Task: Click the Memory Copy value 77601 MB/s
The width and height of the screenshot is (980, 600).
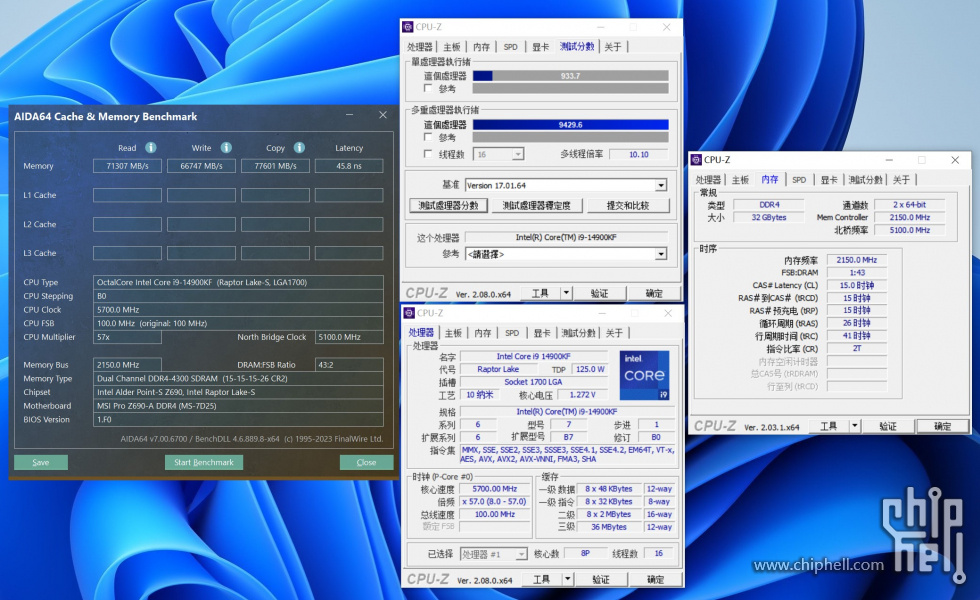Action: tap(275, 166)
